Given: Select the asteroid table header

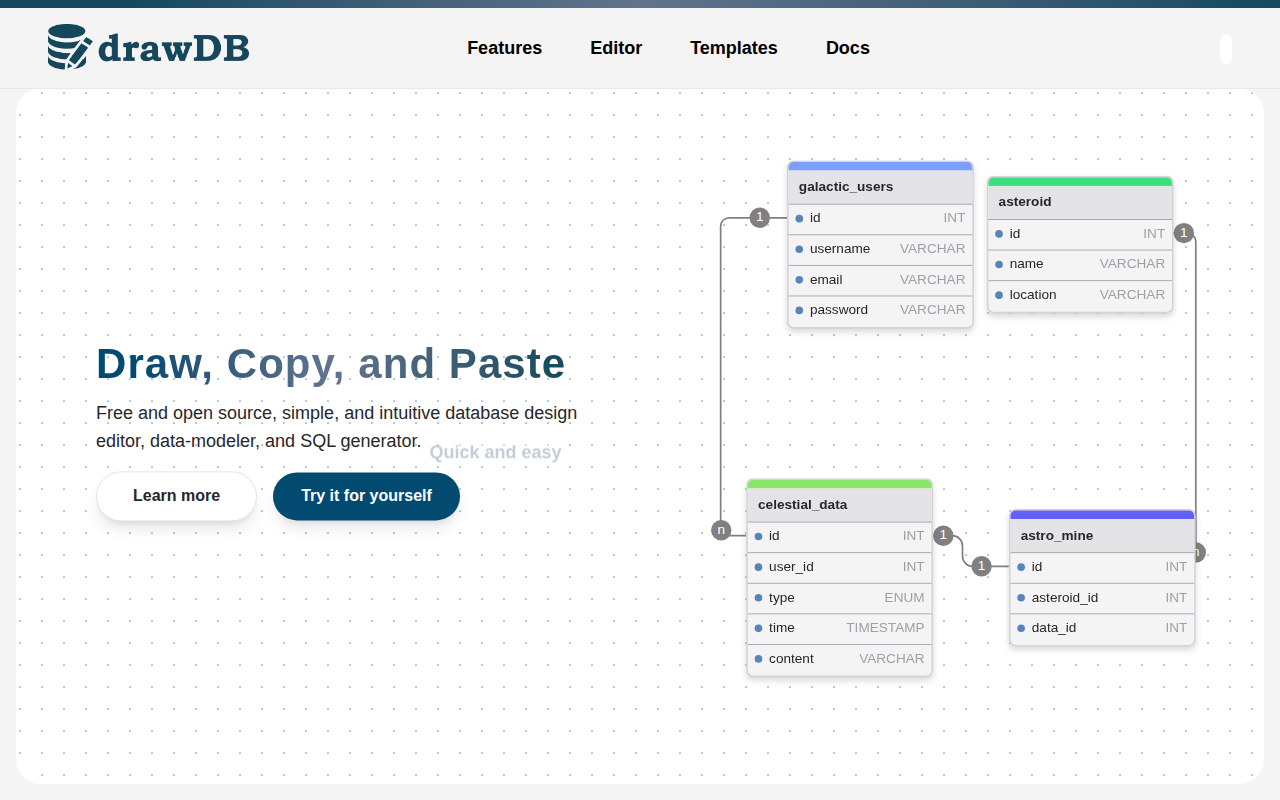Looking at the screenshot, I should click(1080, 202).
